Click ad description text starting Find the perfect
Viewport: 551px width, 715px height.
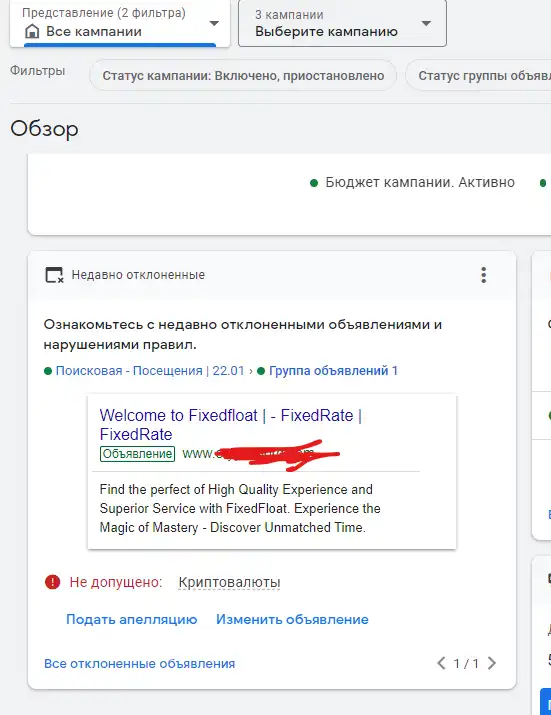click(x=240, y=508)
